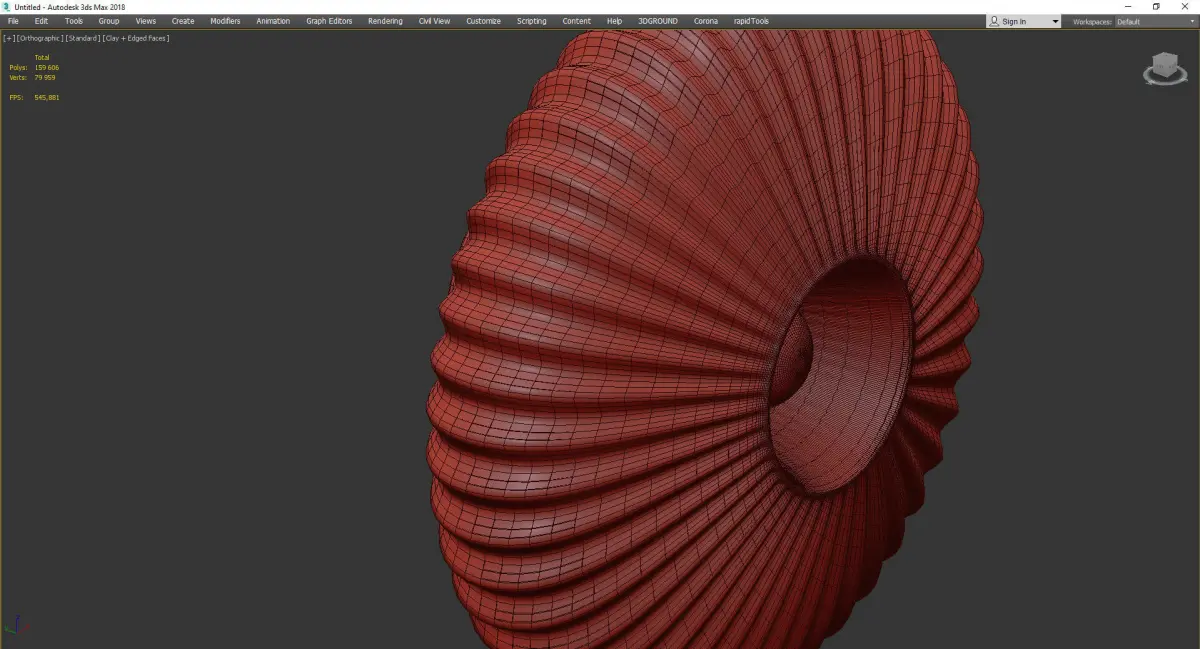Open the Clay + Edged Faces shading menu

click(x=135, y=38)
